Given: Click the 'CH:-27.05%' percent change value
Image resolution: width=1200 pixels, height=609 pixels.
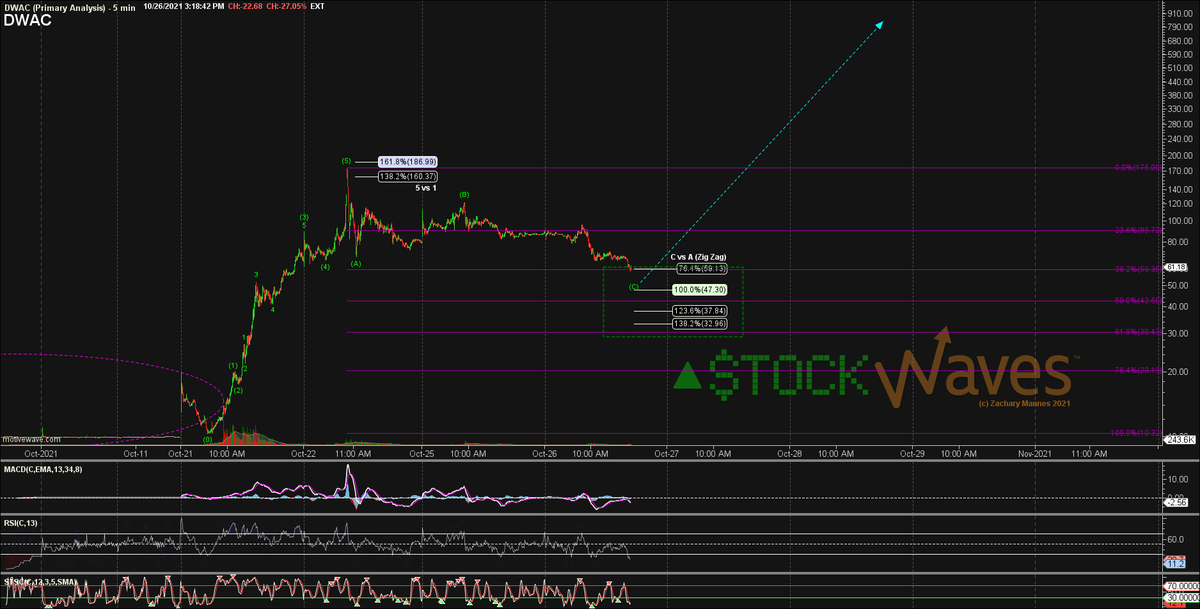Looking at the screenshot, I should (288, 6).
